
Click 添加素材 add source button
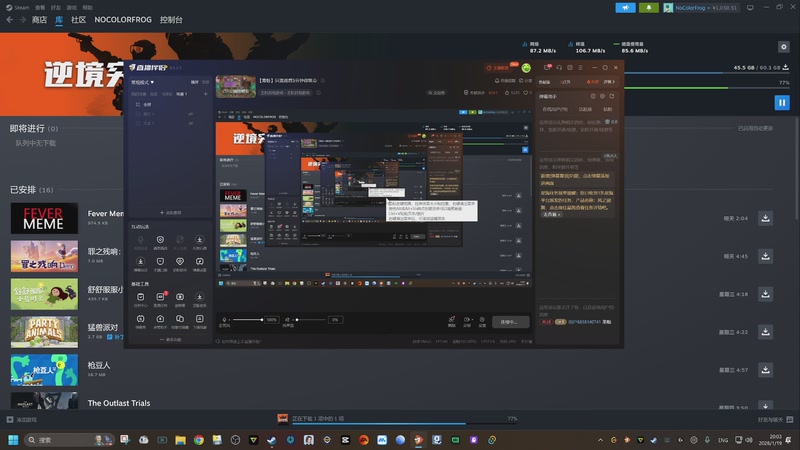pos(170,212)
